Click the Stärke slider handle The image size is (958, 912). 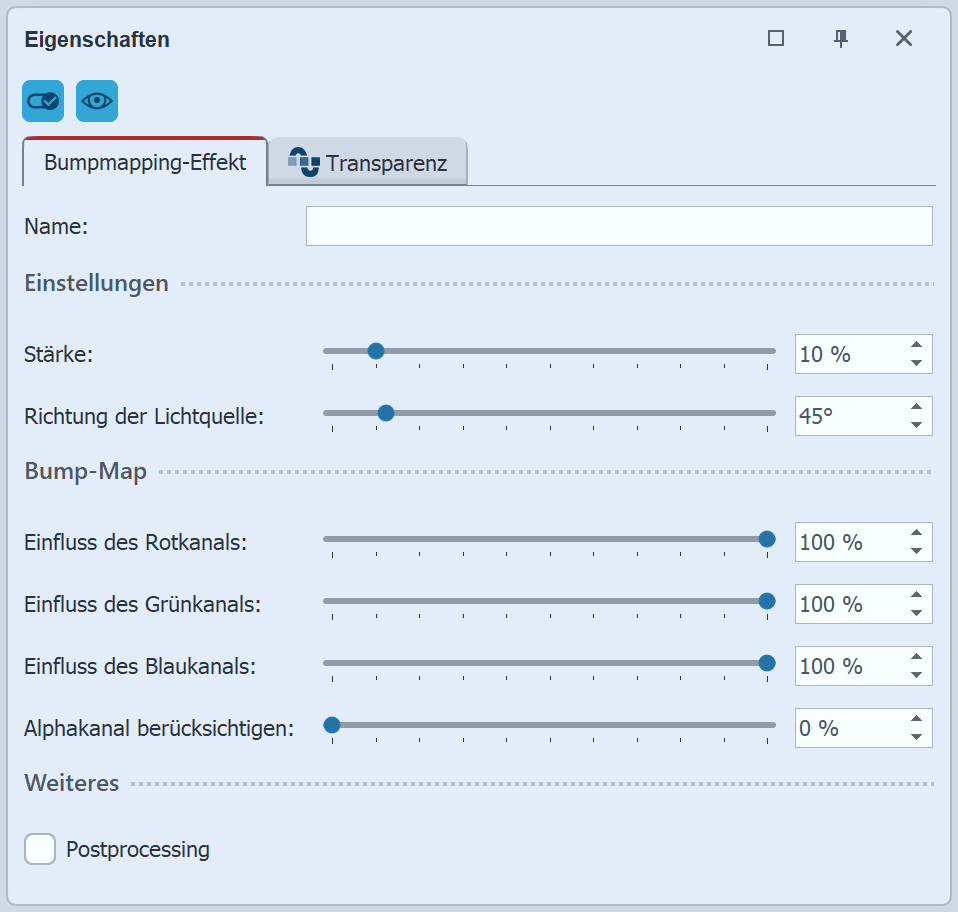coord(375,351)
